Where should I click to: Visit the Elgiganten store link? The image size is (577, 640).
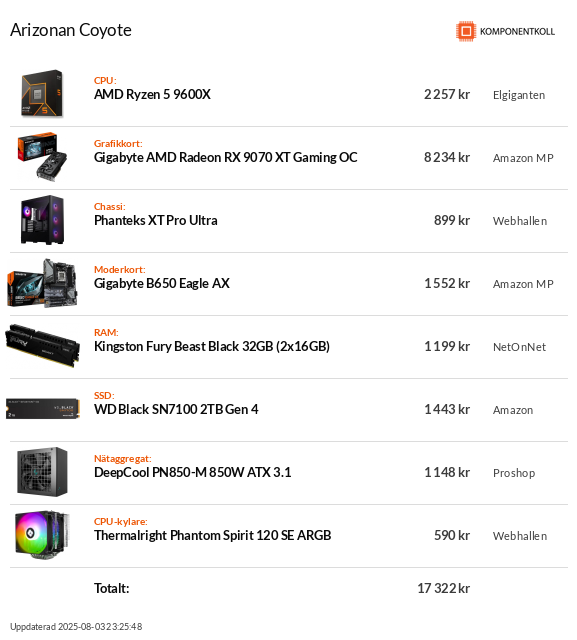click(x=519, y=95)
